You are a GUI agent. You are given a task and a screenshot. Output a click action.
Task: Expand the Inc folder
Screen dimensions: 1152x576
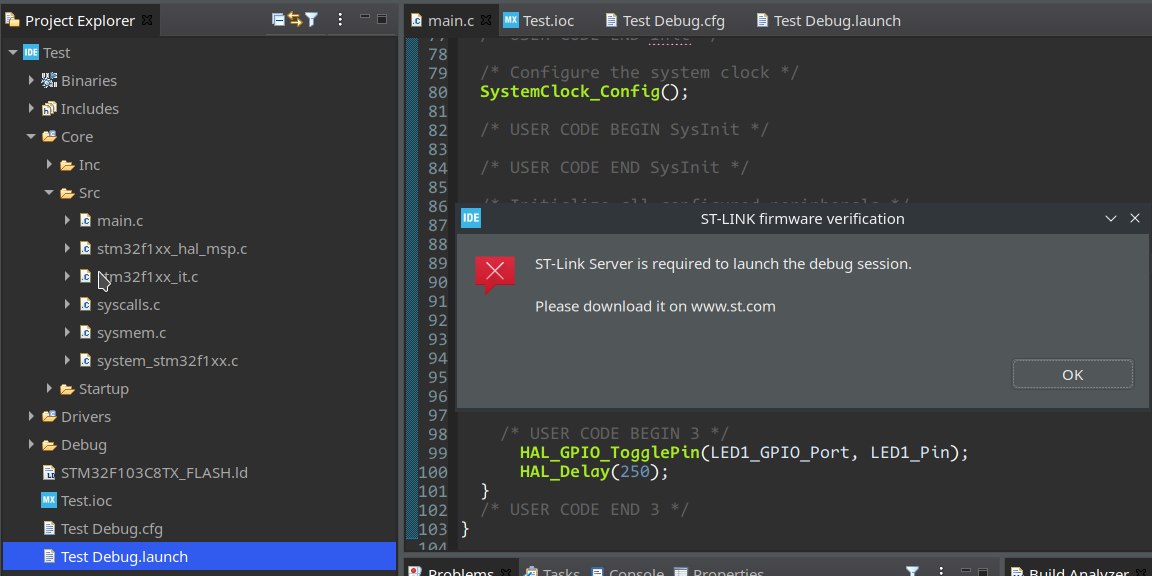coord(49,165)
